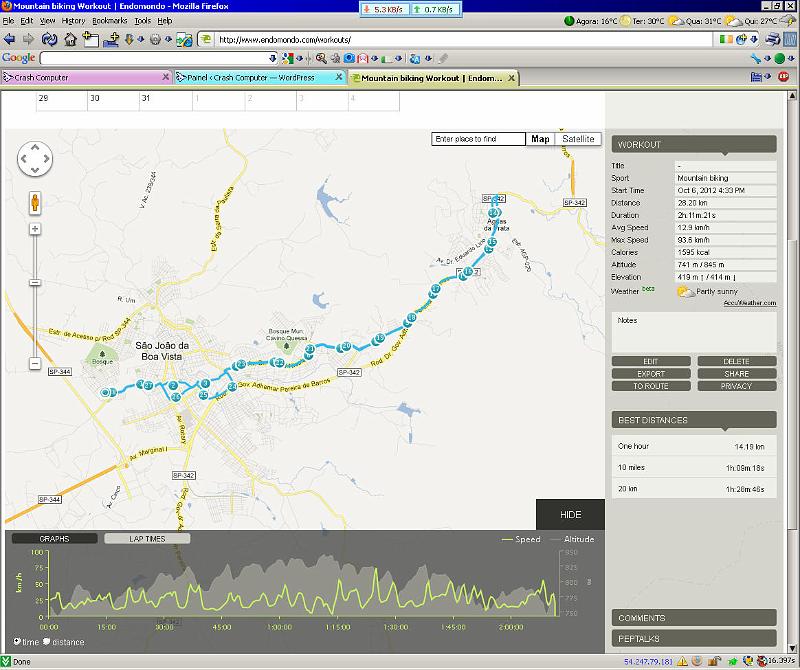Click the magnifier search icon in Google toolbar

pos(321,59)
